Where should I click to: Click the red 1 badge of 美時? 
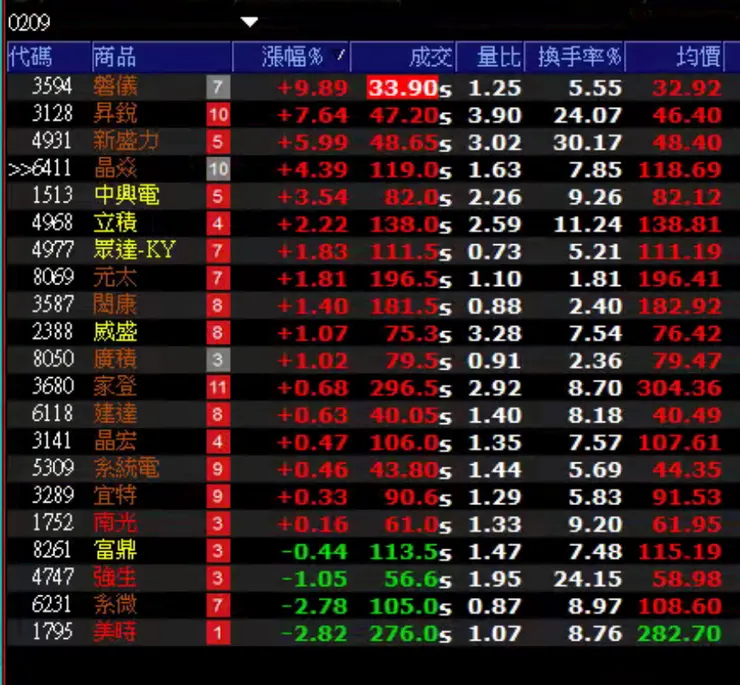click(x=218, y=633)
